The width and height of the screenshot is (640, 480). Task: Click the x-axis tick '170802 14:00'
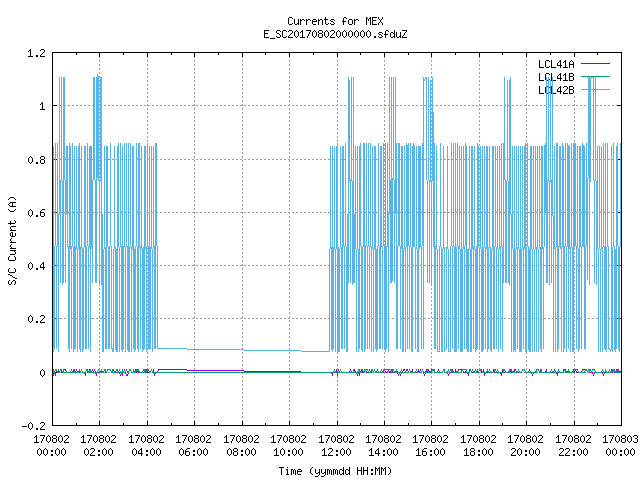(x=383, y=446)
